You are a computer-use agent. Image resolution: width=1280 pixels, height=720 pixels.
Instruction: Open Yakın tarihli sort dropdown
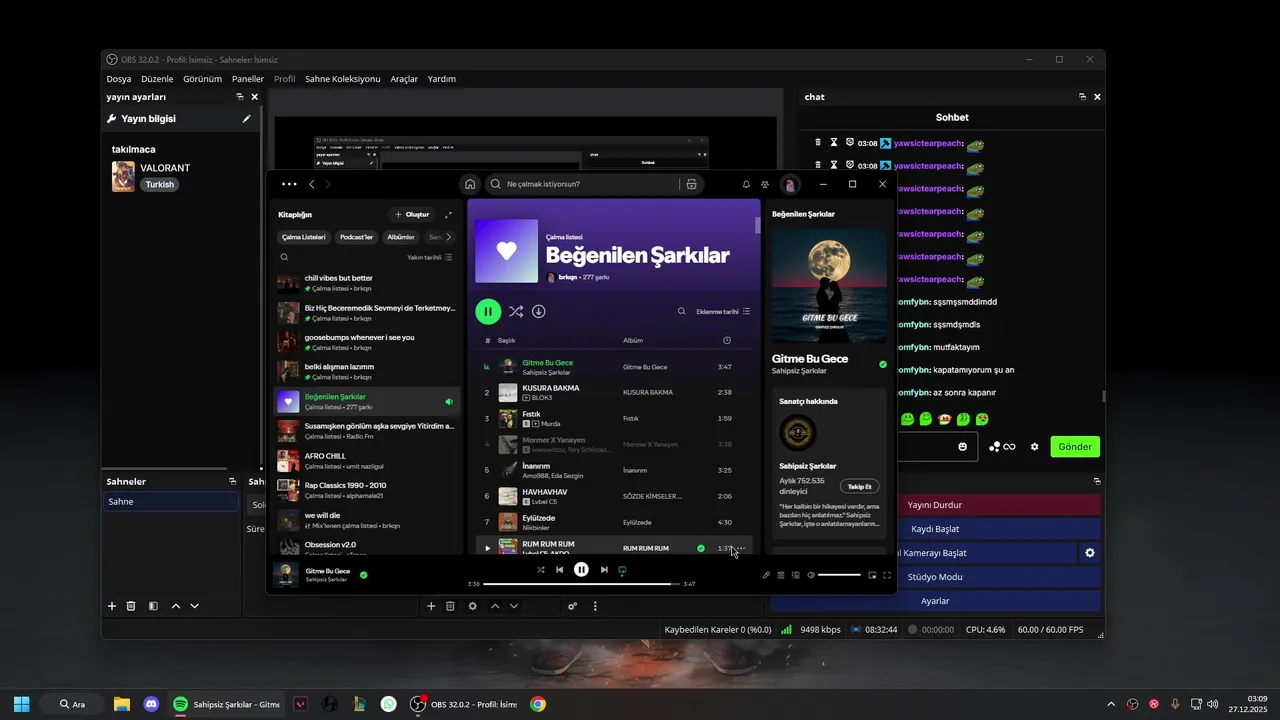pyautogui.click(x=429, y=257)
